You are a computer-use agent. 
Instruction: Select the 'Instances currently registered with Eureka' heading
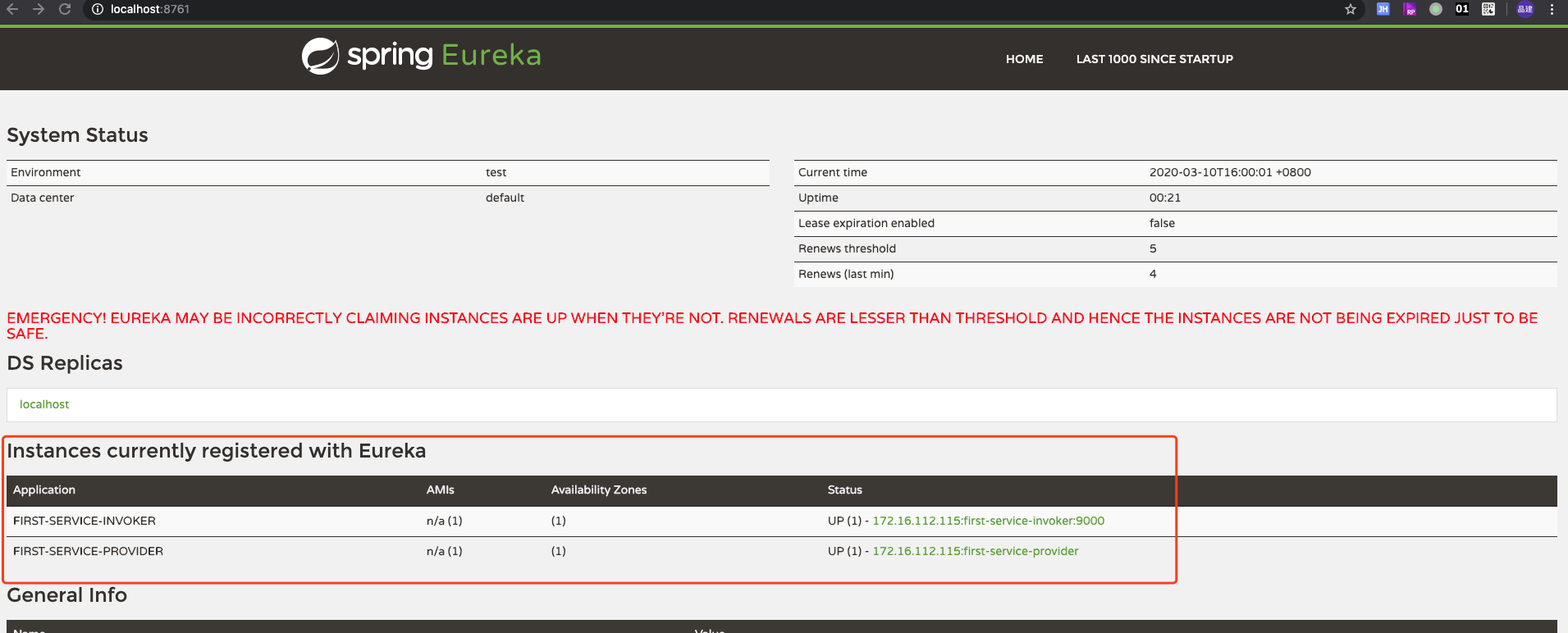(x=217, y=451)
